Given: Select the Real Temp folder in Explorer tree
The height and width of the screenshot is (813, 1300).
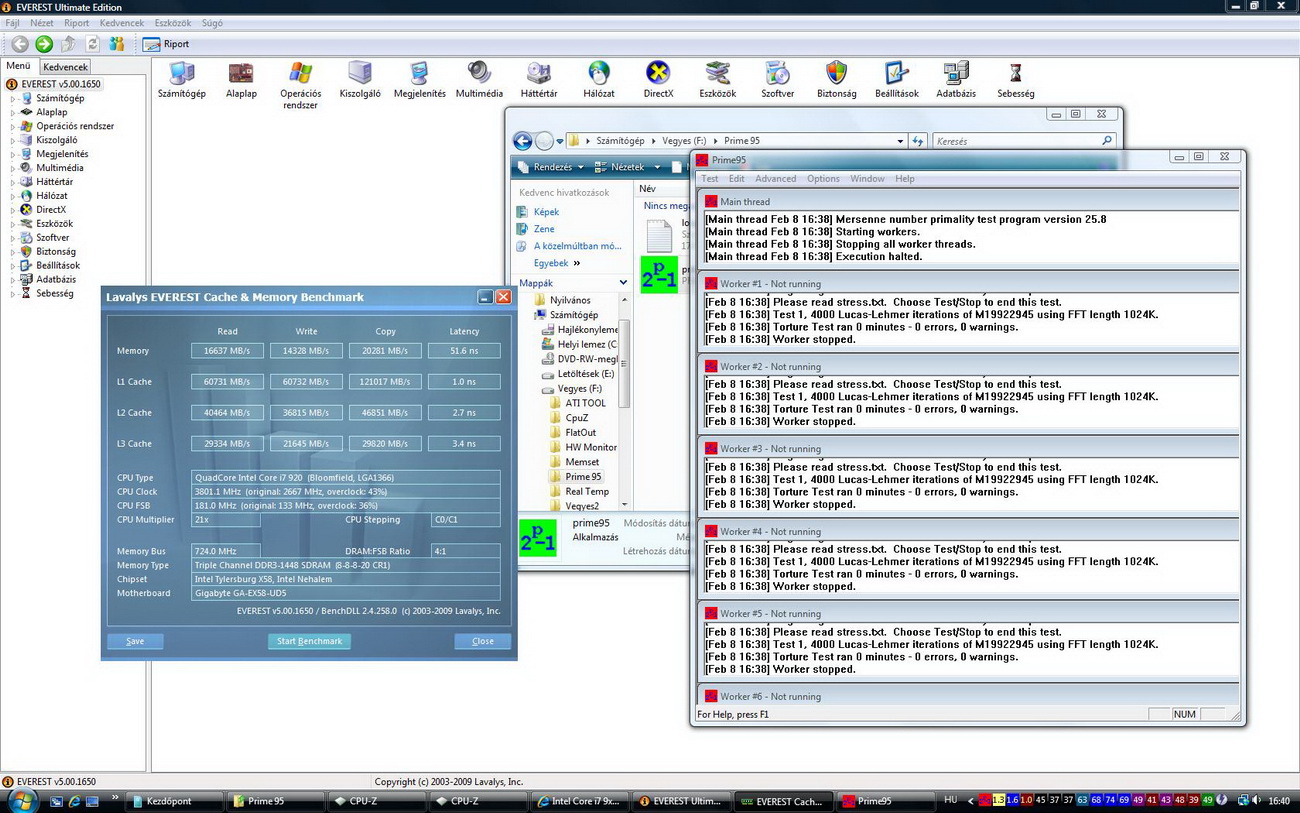Looking at the screenshot, I should [587, 491].
